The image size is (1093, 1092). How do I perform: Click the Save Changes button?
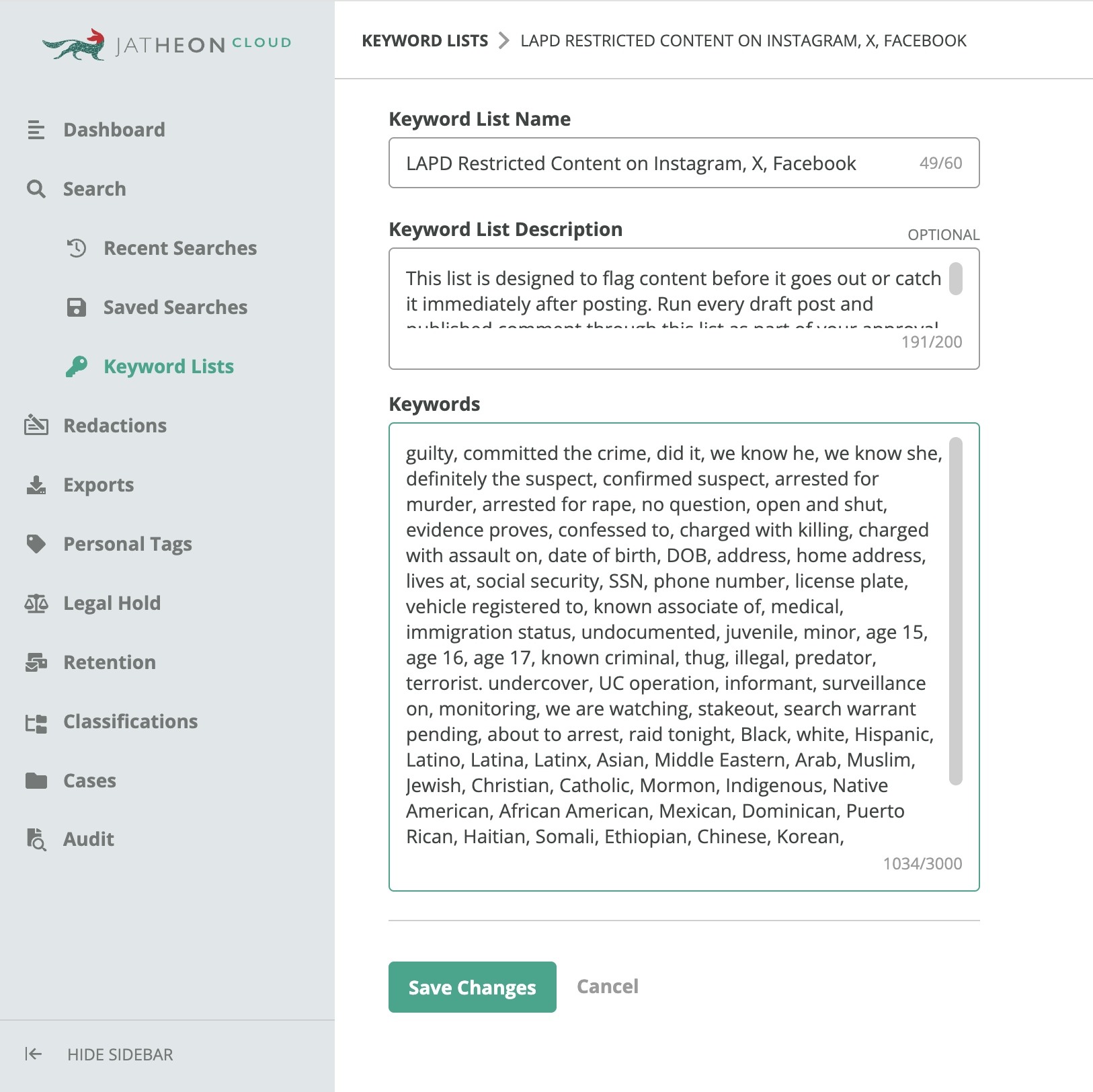pyautogui.click(x=472, y=987)
